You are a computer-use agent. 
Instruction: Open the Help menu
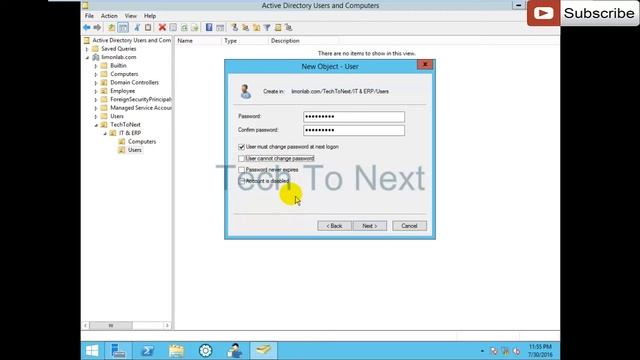(x=150, y=16)
